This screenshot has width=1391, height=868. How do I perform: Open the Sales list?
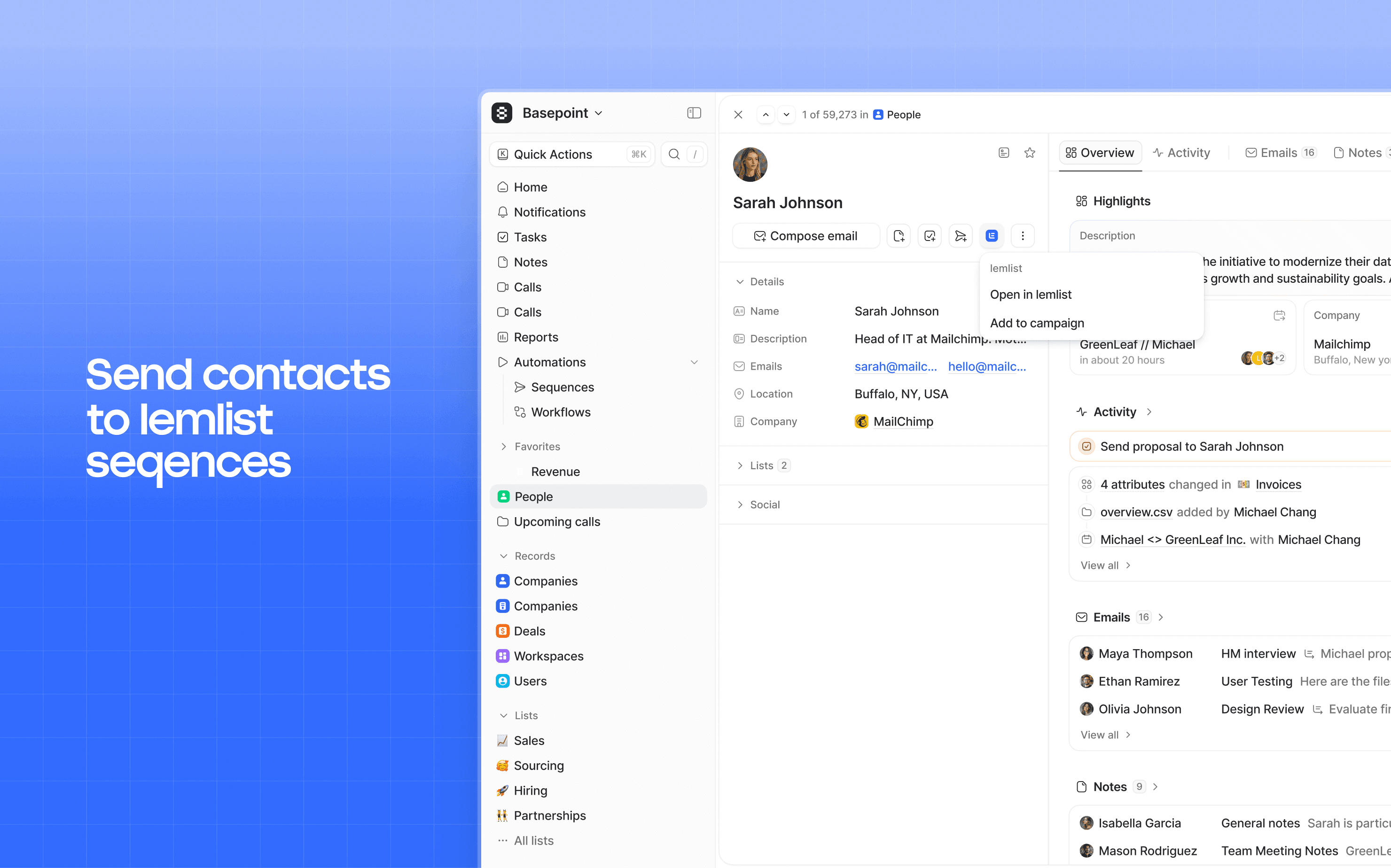[x=598, y=741]
